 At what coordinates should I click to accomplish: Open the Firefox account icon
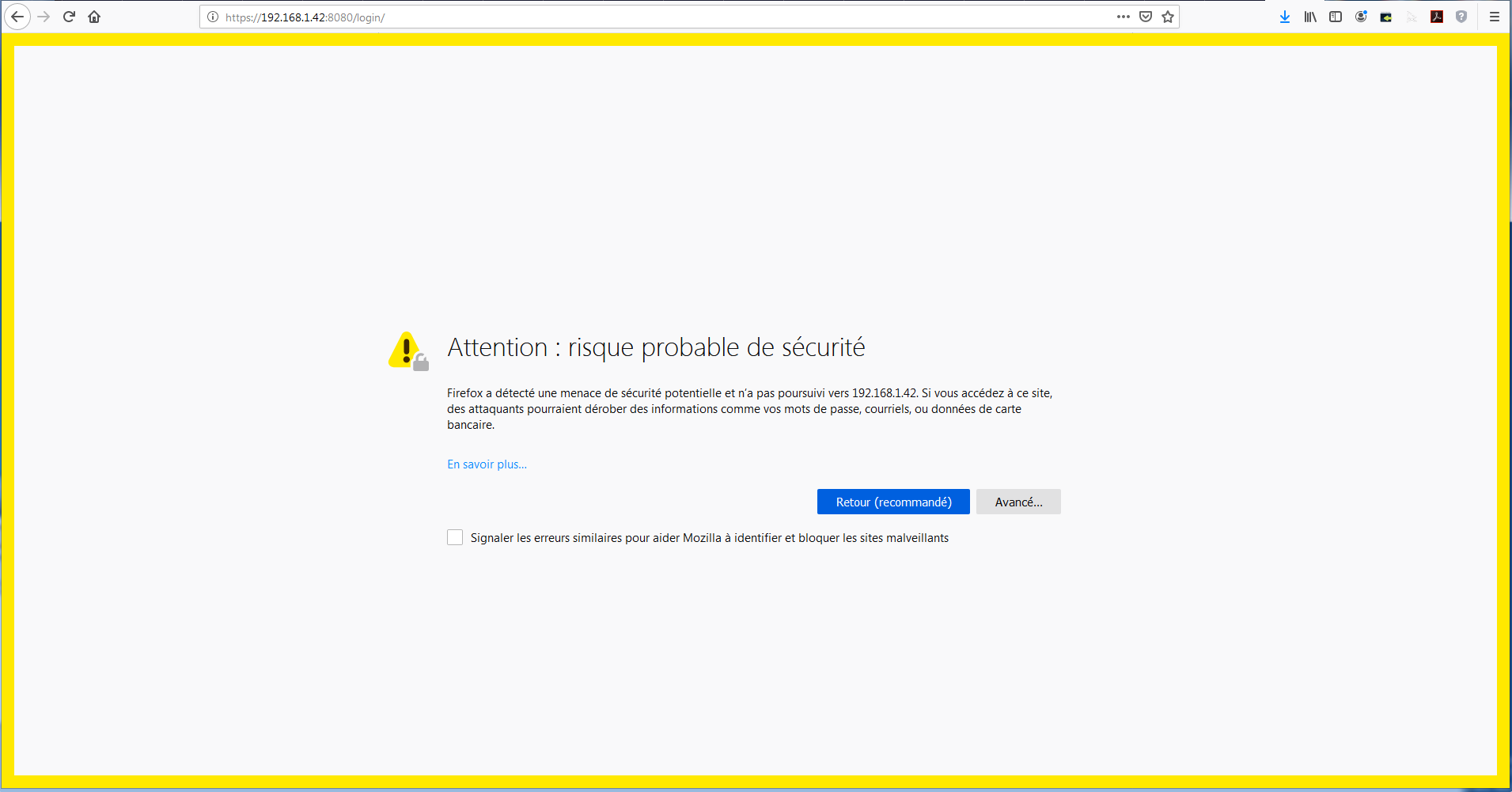1361,17
